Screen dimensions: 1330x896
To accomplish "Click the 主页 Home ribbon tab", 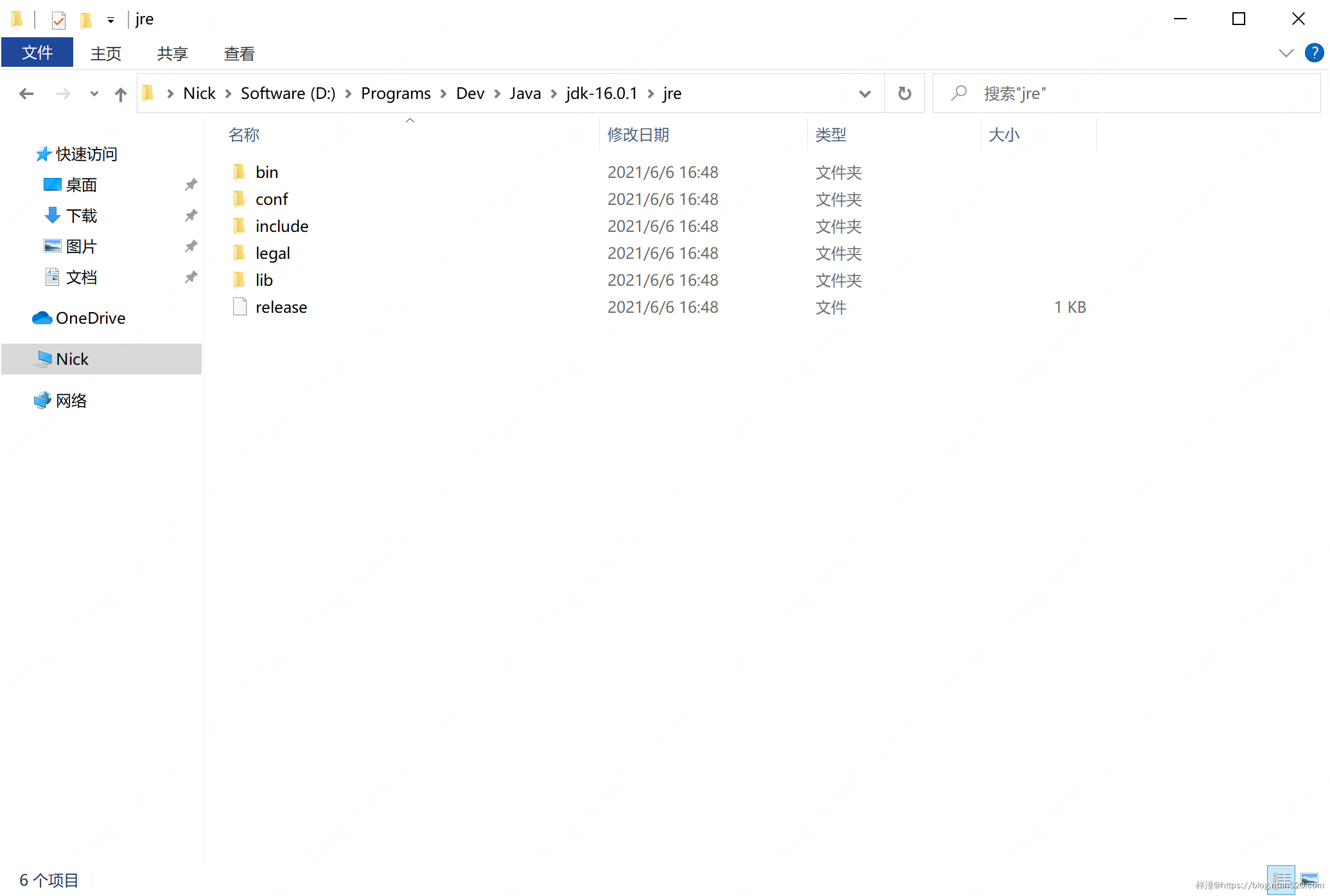I will click(x=106, y=52).
